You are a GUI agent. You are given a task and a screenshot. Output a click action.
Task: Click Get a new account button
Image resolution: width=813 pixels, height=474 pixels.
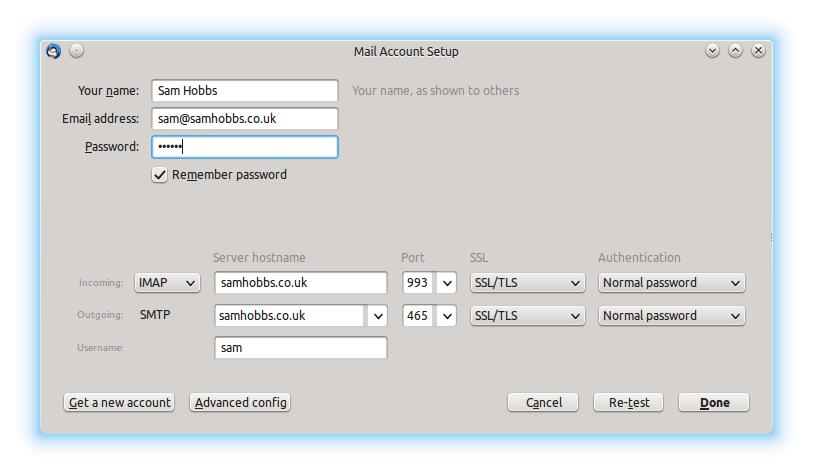coord(119,402)
